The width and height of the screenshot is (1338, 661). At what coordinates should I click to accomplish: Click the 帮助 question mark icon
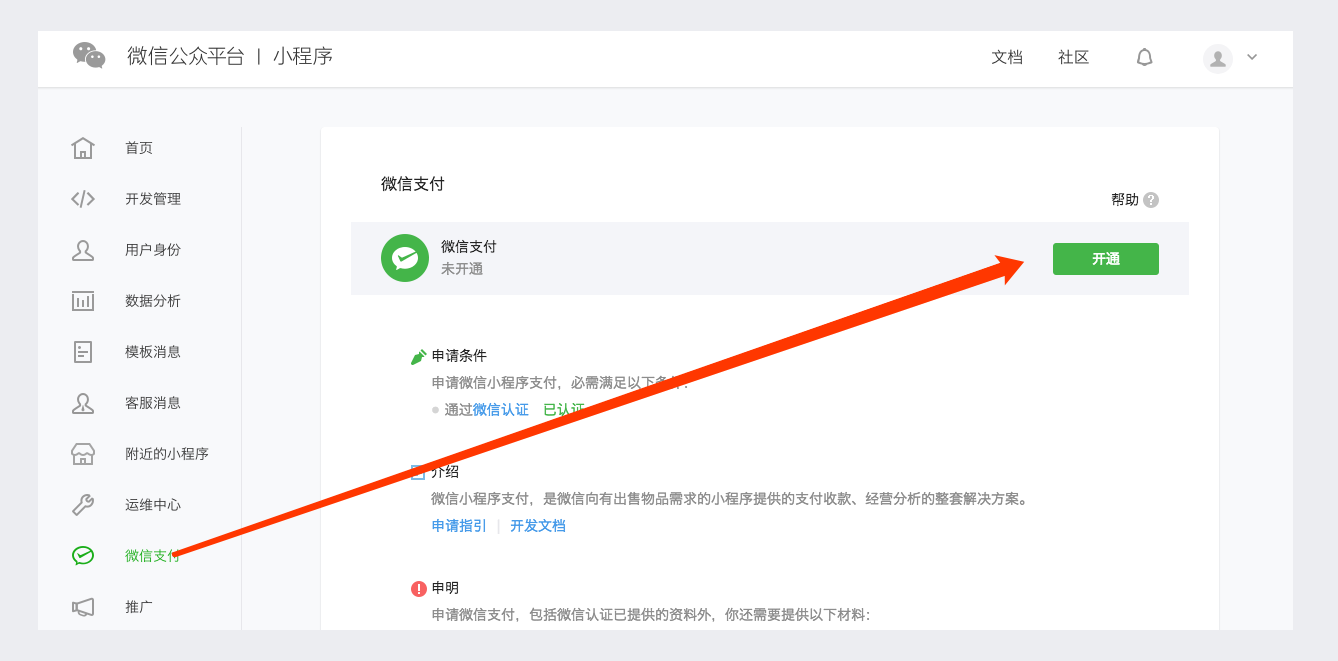(1151, 200)
